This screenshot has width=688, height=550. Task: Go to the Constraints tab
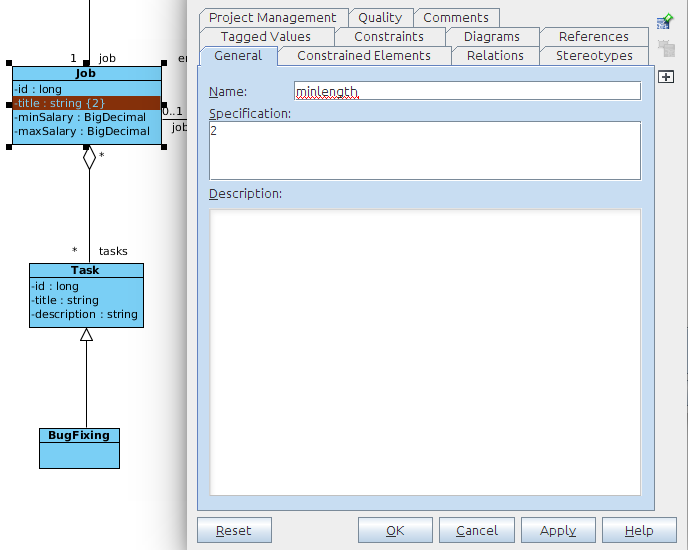(x=389, y=36)
